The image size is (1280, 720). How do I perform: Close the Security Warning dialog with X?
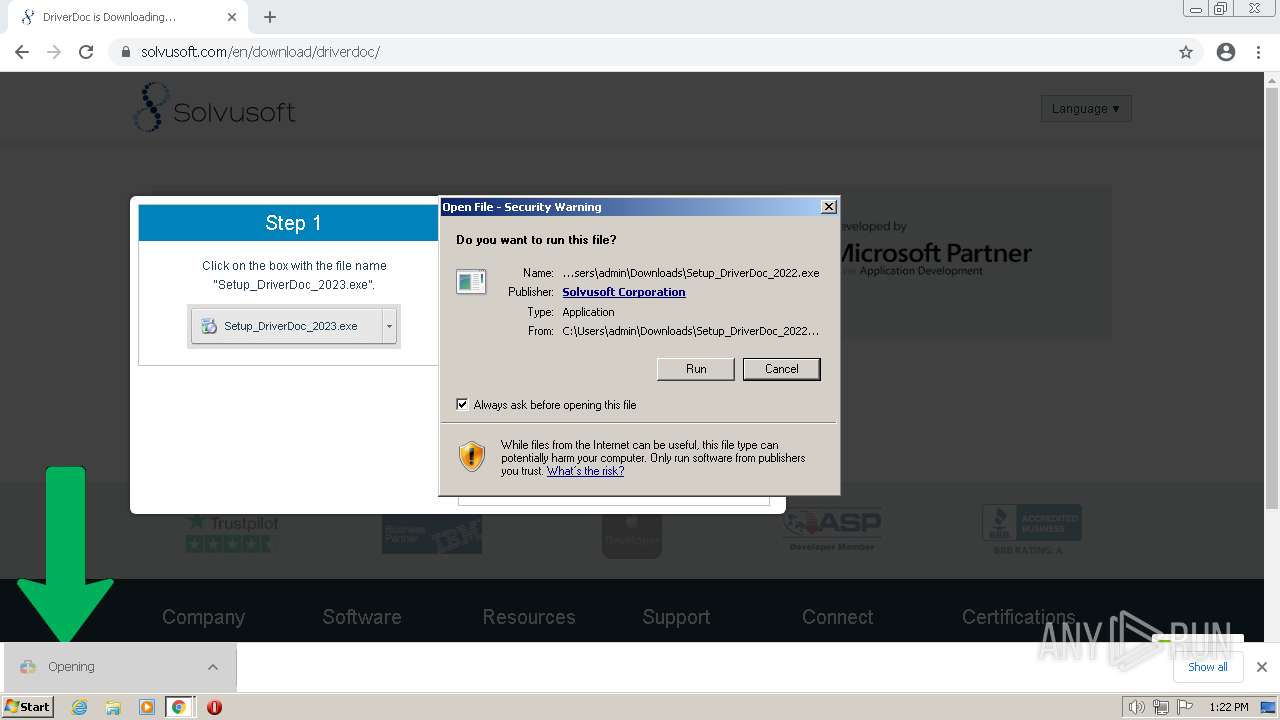point(828,206)
